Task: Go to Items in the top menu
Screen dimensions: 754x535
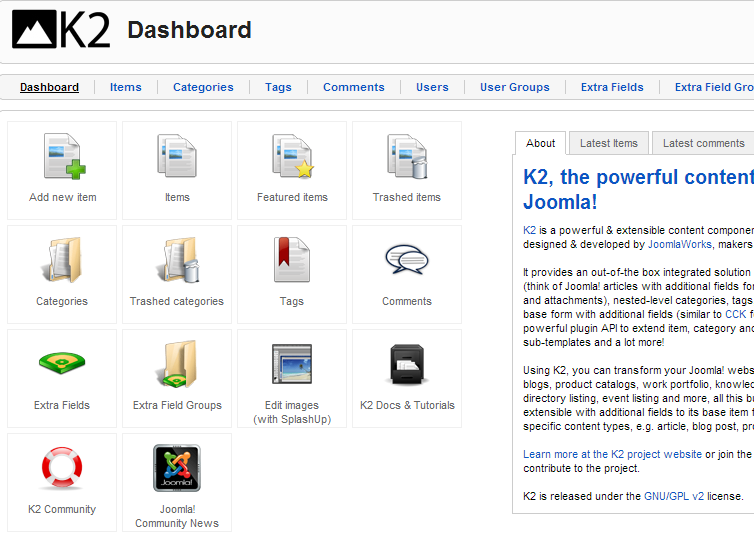Action: (x=126, y=87)
